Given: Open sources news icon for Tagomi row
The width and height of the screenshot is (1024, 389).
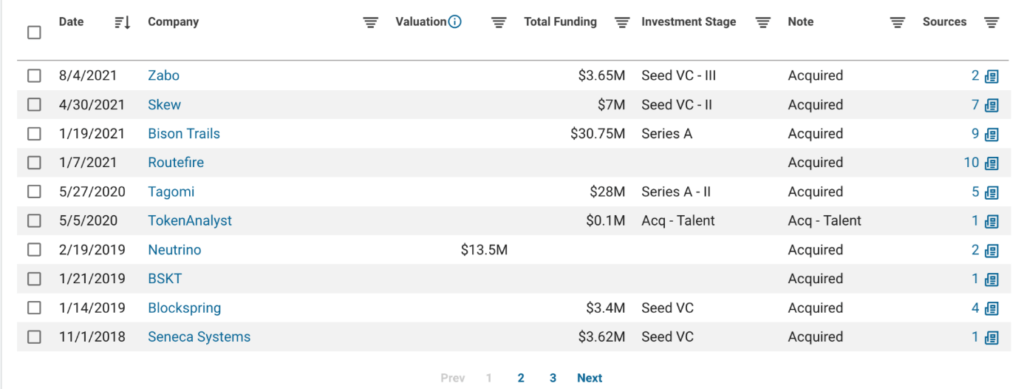Looking at the screenshot, I should tap(992, 193).
